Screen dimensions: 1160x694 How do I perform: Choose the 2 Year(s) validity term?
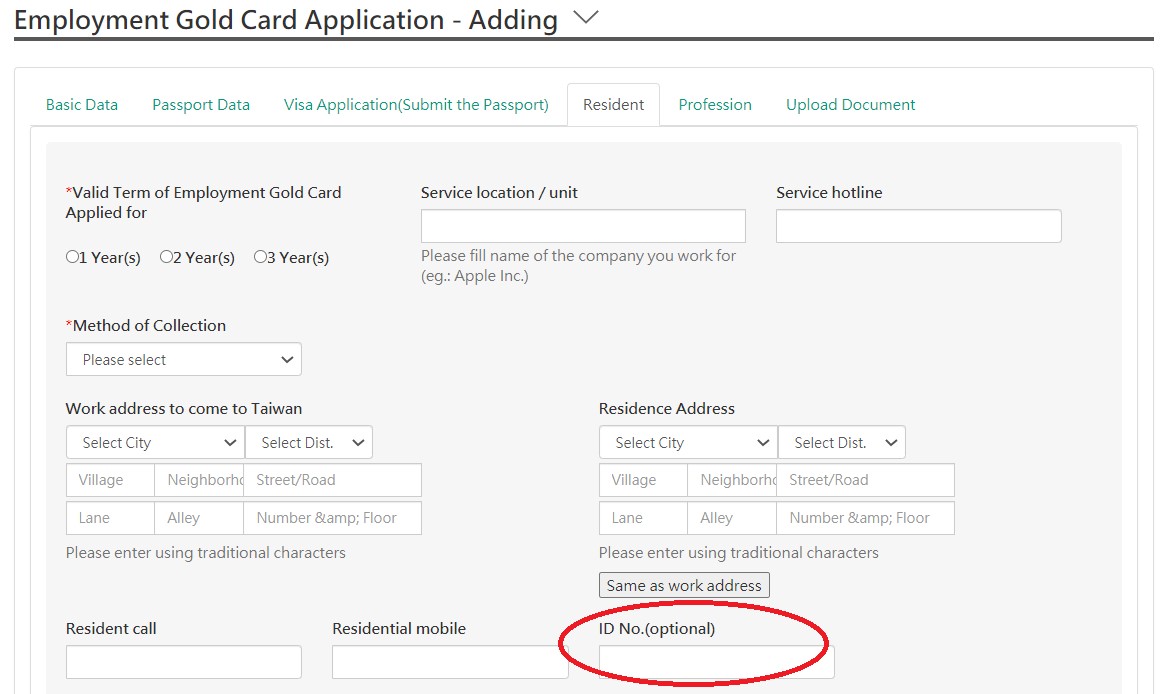pyautogui.click(x=166, y=257)
